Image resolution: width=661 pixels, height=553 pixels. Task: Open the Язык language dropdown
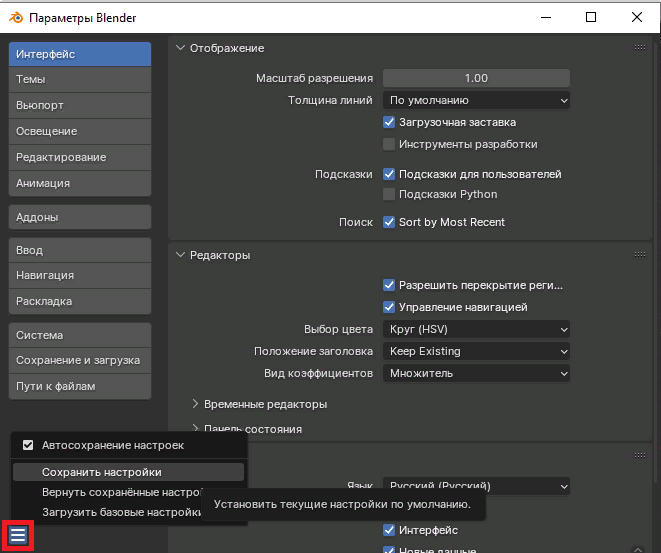(476, 486)
